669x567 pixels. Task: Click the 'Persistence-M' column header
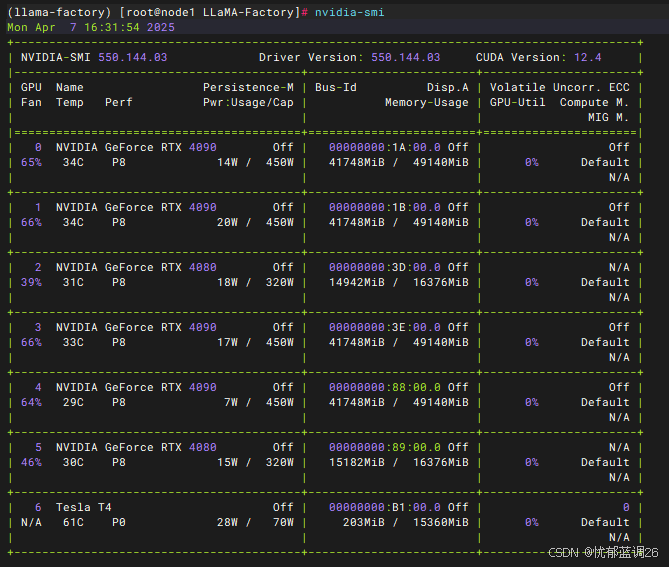tap(248, 87)
